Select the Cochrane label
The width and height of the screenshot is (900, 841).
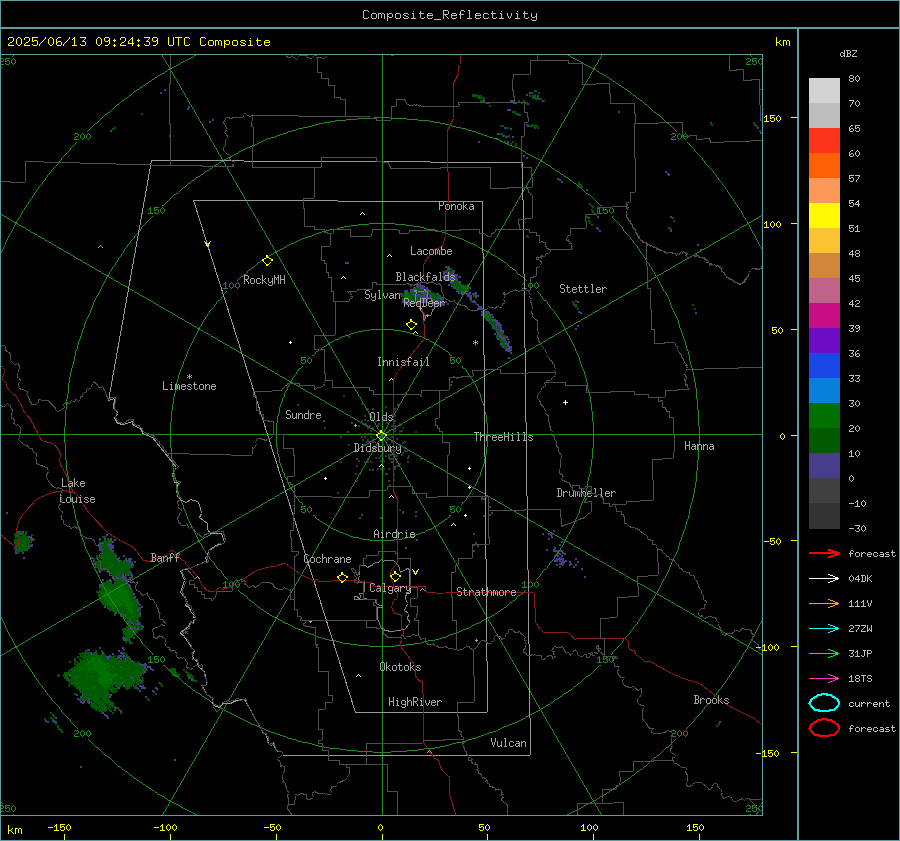[x=327, y=559]
